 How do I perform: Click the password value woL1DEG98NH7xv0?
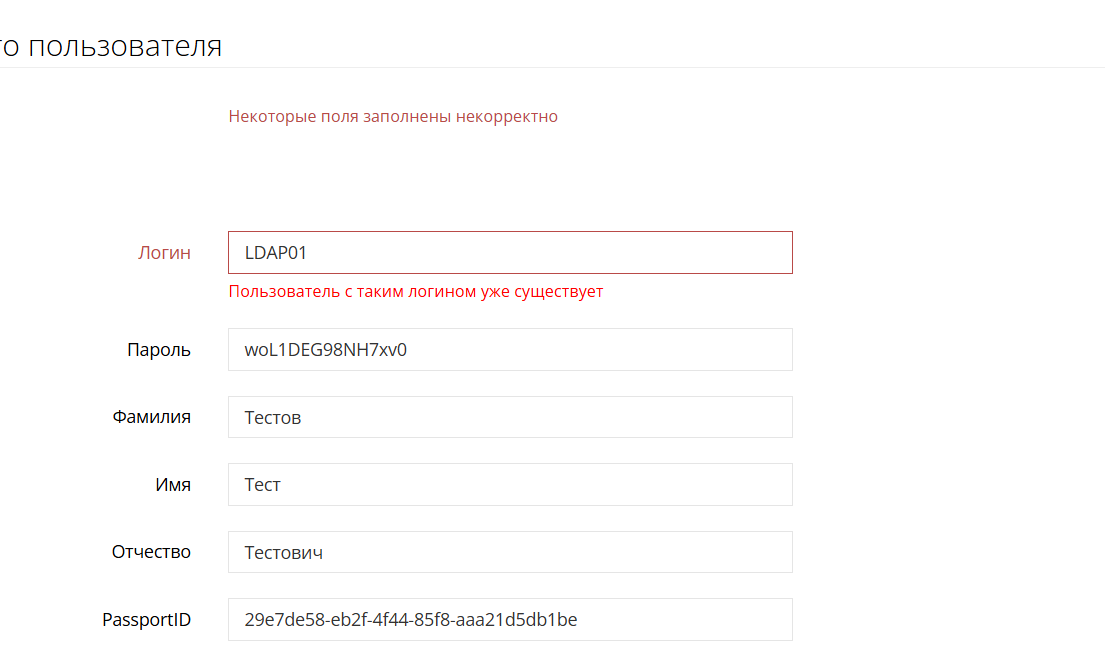point(325,350)
